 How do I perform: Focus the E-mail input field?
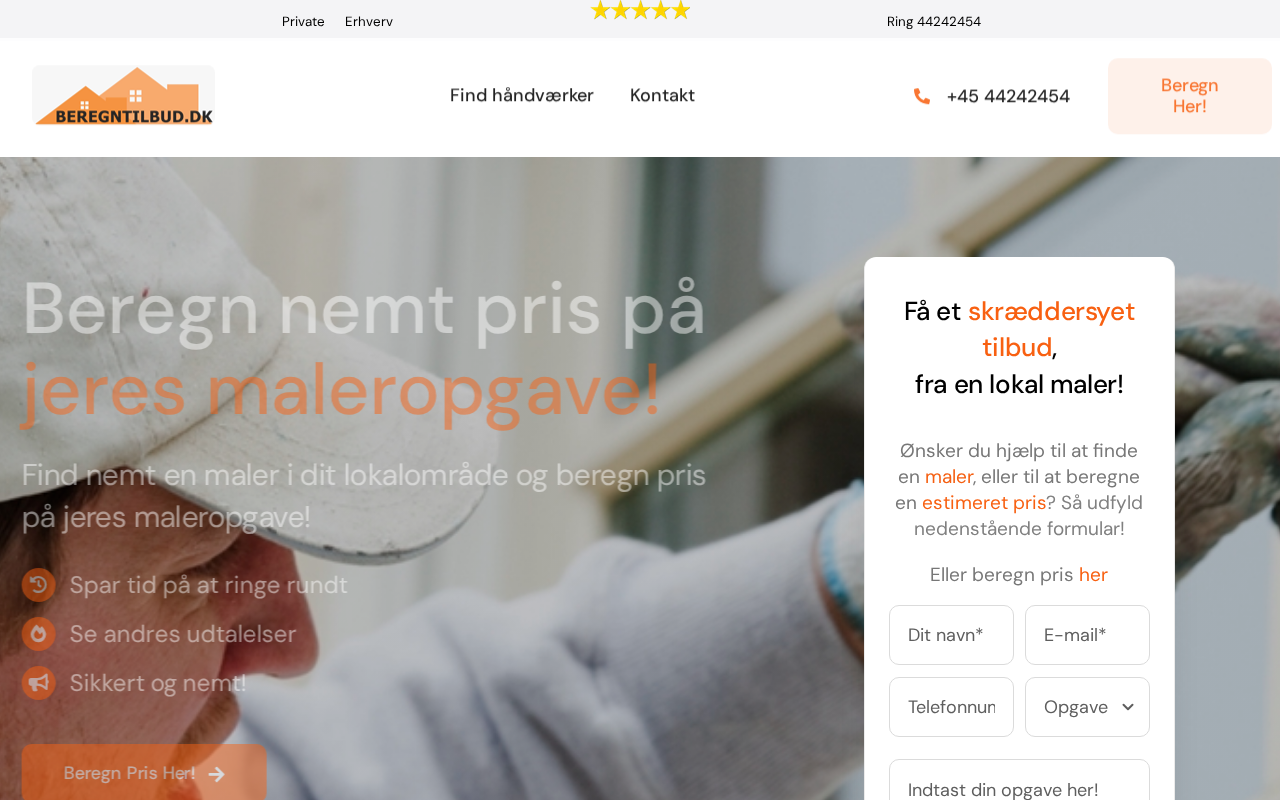[x=1087, y=635]
